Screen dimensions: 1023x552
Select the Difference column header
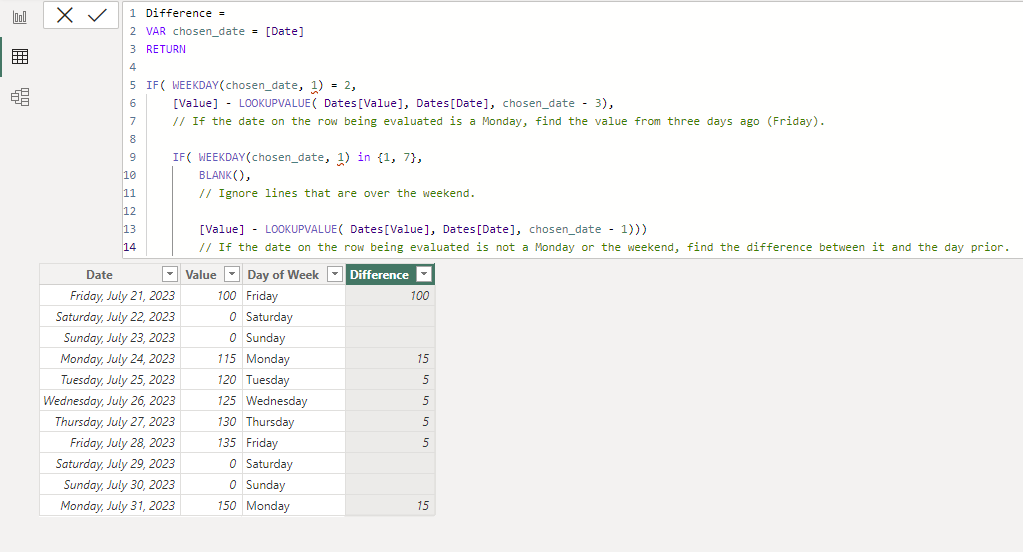point(379,275)
